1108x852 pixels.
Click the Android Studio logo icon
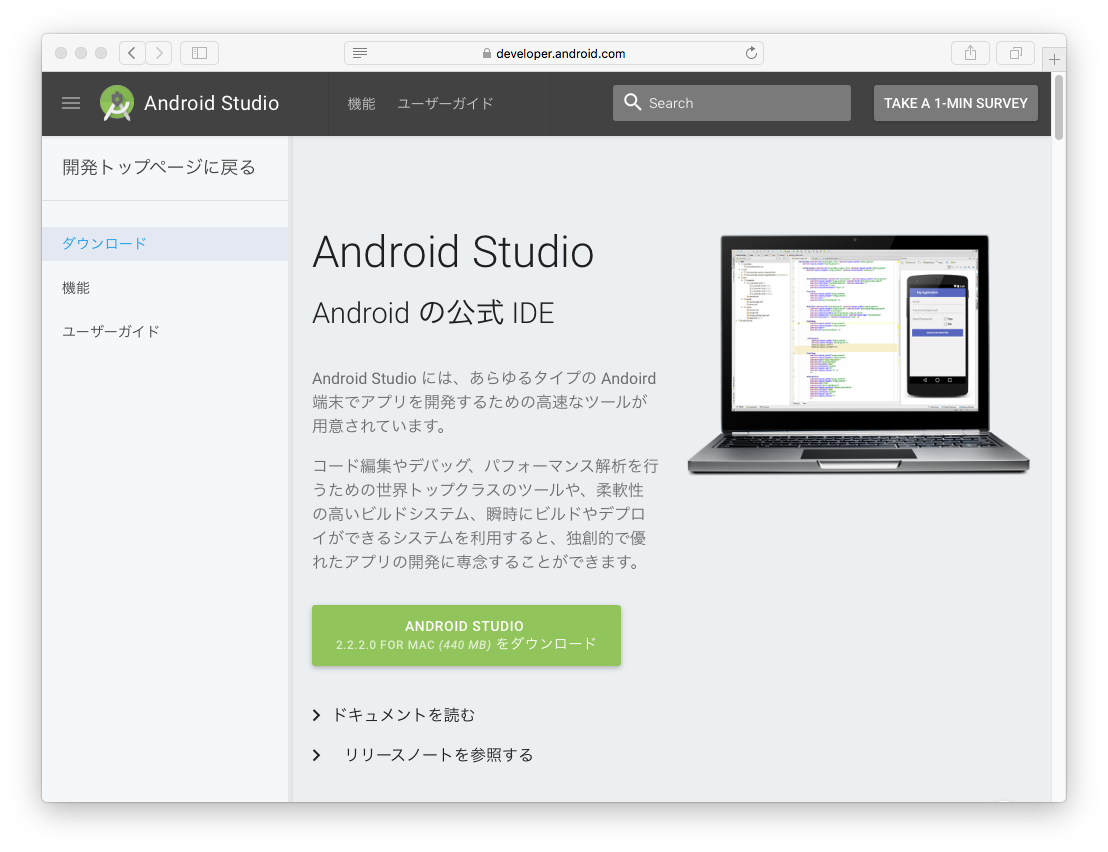[117, 103]
